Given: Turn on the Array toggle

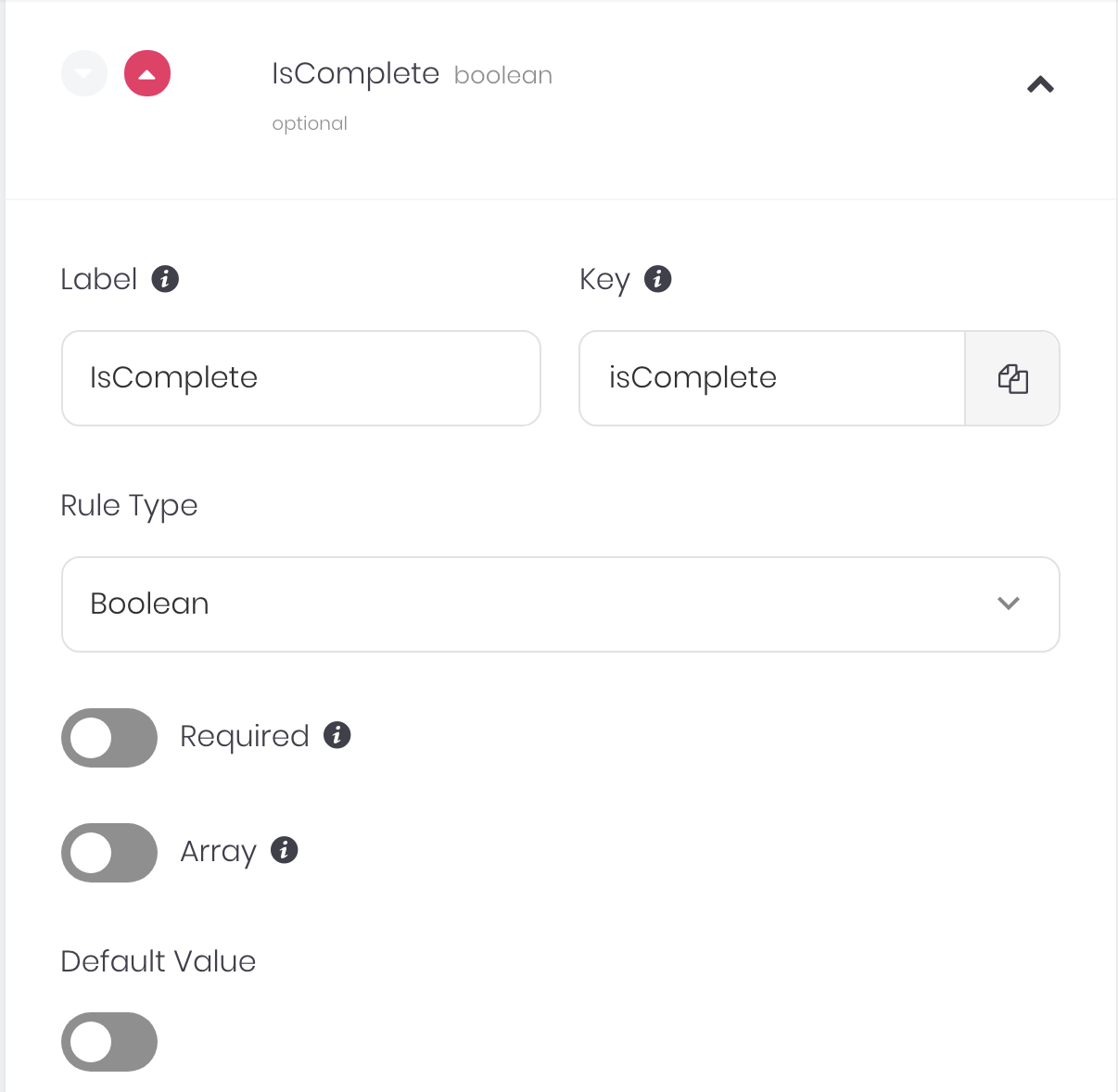Looking at the screenshot, I should tap(109, 853).
